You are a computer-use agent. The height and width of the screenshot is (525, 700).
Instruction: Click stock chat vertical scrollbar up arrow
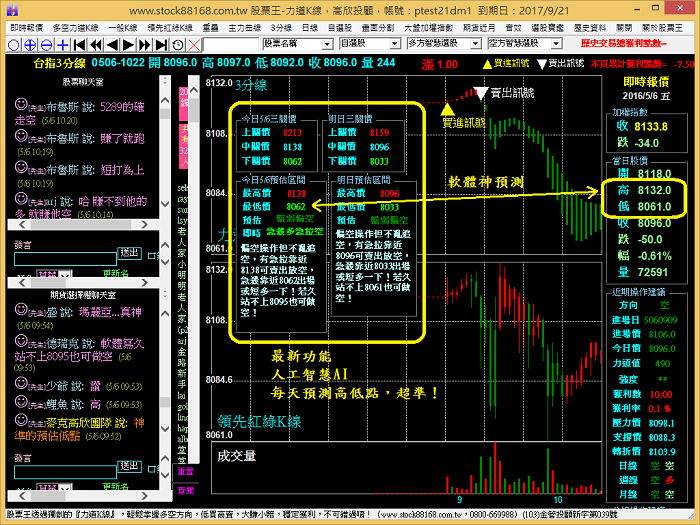pyautogui.click(x=165, y=100)
